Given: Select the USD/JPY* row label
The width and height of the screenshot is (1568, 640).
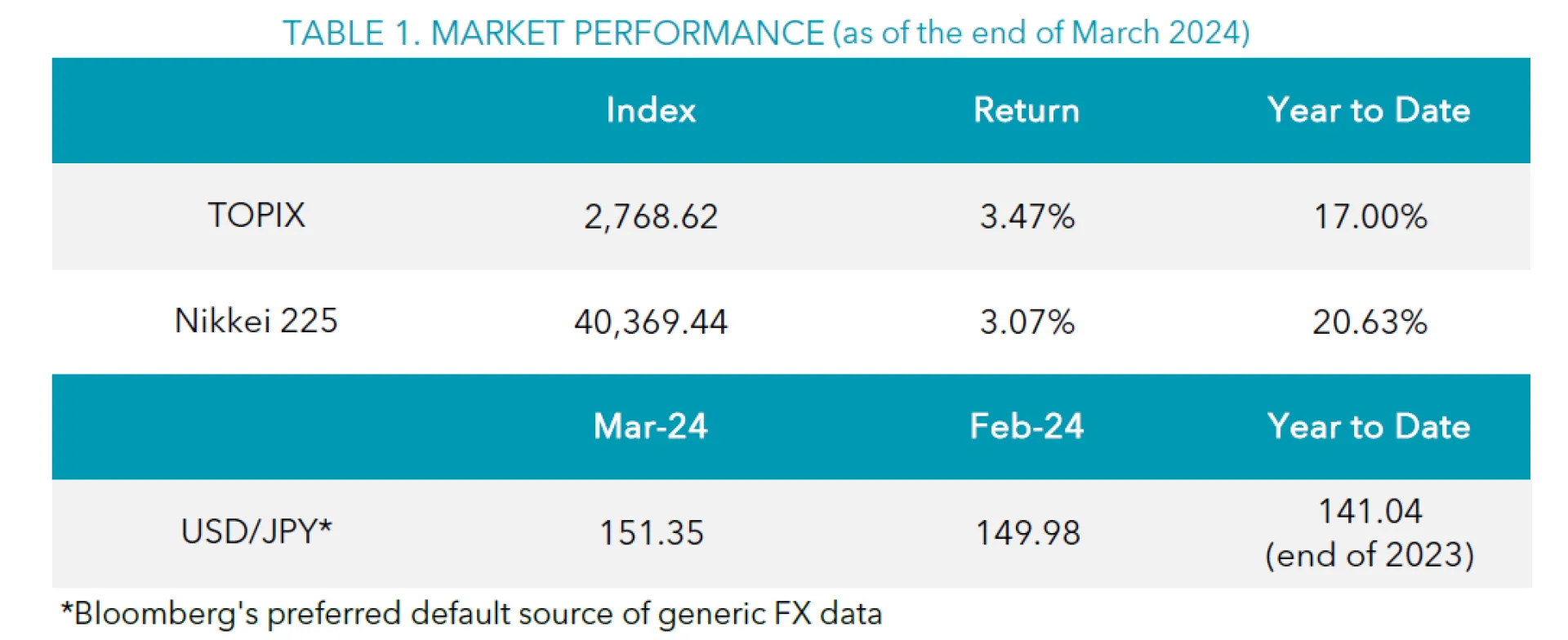Looking at the screenshot, I should click(x=256, y=531).
